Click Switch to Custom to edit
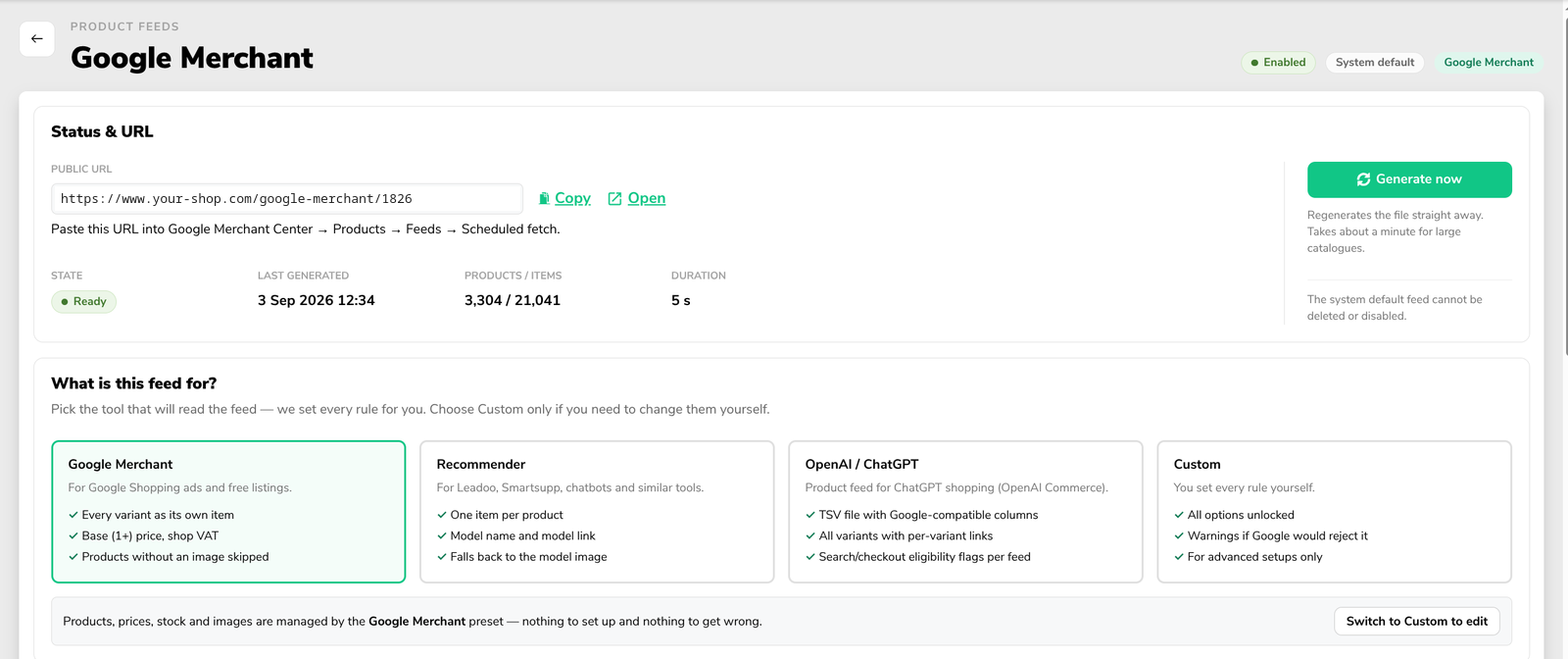The image size is (1568, 659). click(1417, 621)
